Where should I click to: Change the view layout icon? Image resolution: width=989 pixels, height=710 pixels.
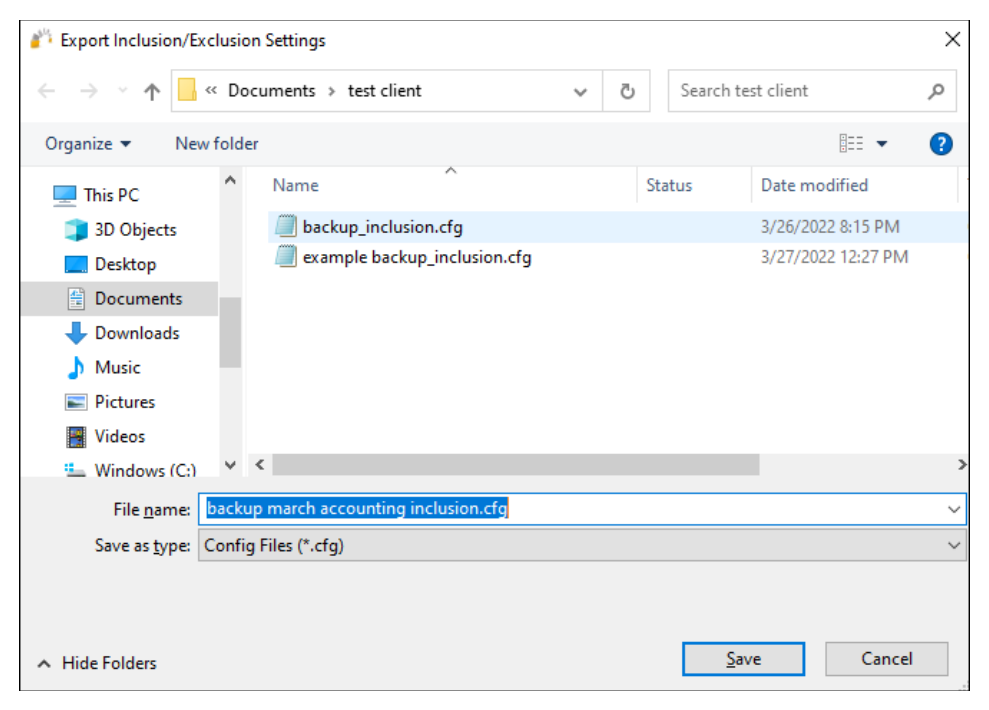pos(851,144)
